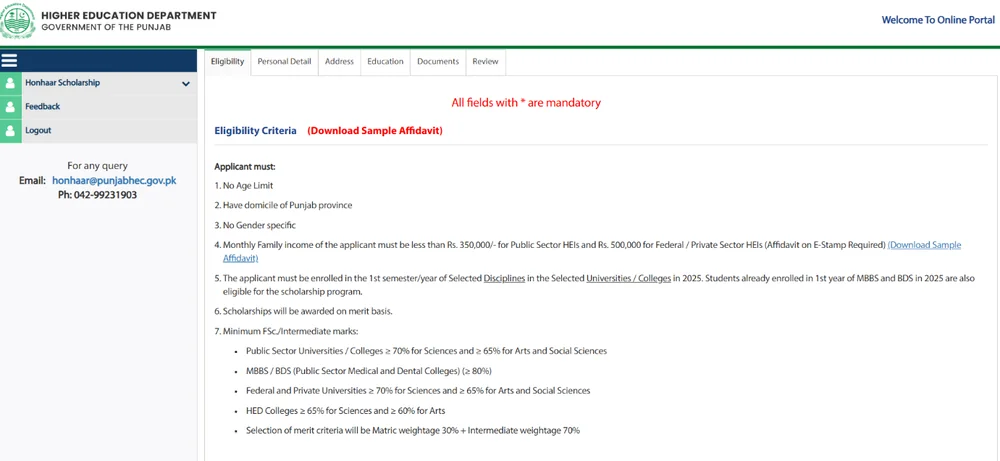Click the Eligibility Criteria heading

point(256,131)
